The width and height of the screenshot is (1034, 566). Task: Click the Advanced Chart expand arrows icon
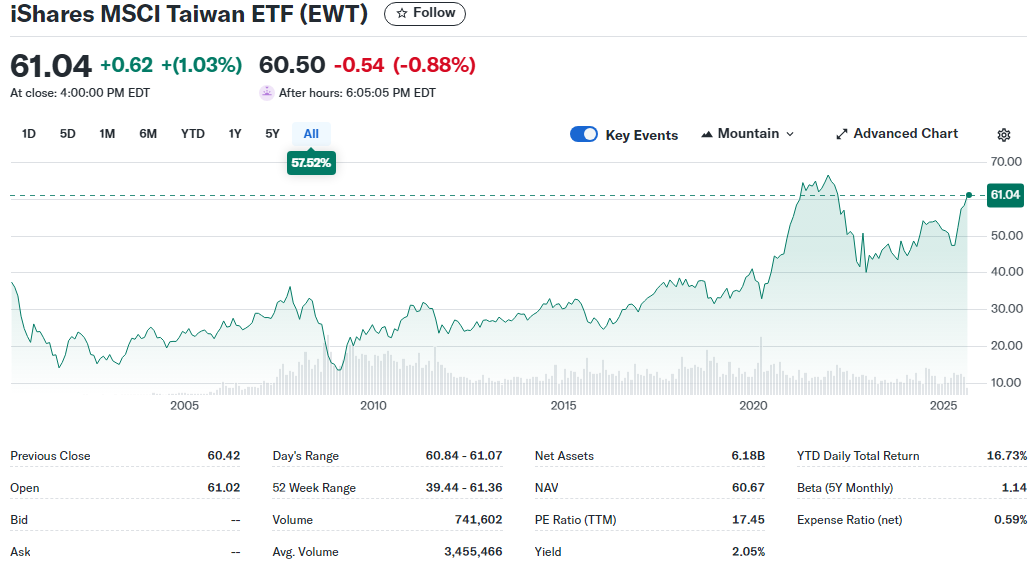click(x=841, y=134)
